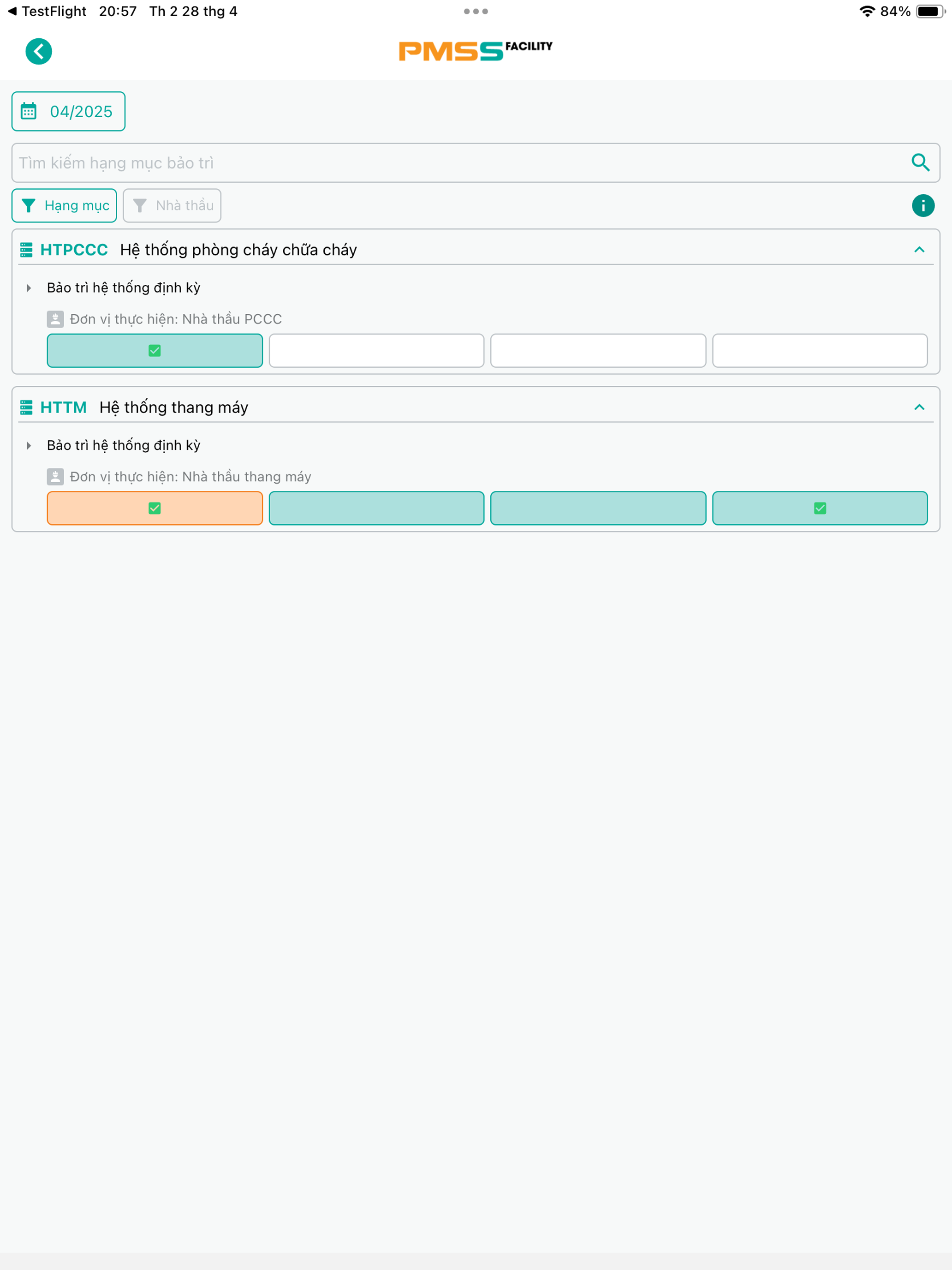952x1270 pixels.
Task: Tap the battery status icon
Action: pos(931,12)
